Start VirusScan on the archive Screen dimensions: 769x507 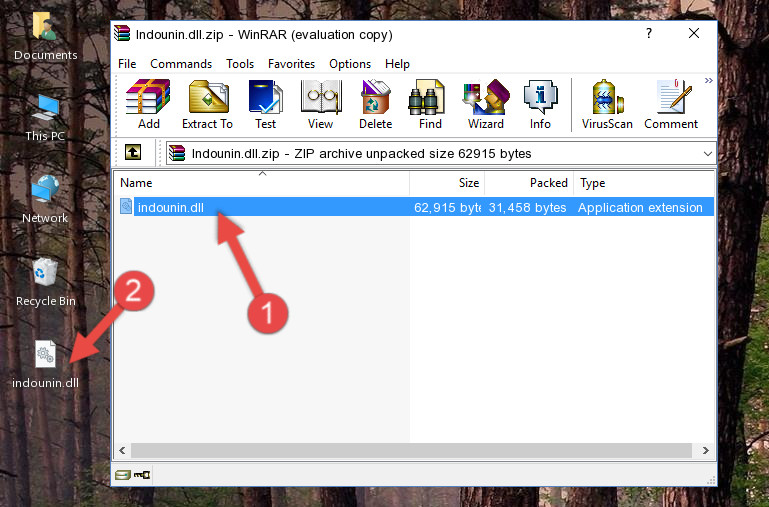[607, 104]
